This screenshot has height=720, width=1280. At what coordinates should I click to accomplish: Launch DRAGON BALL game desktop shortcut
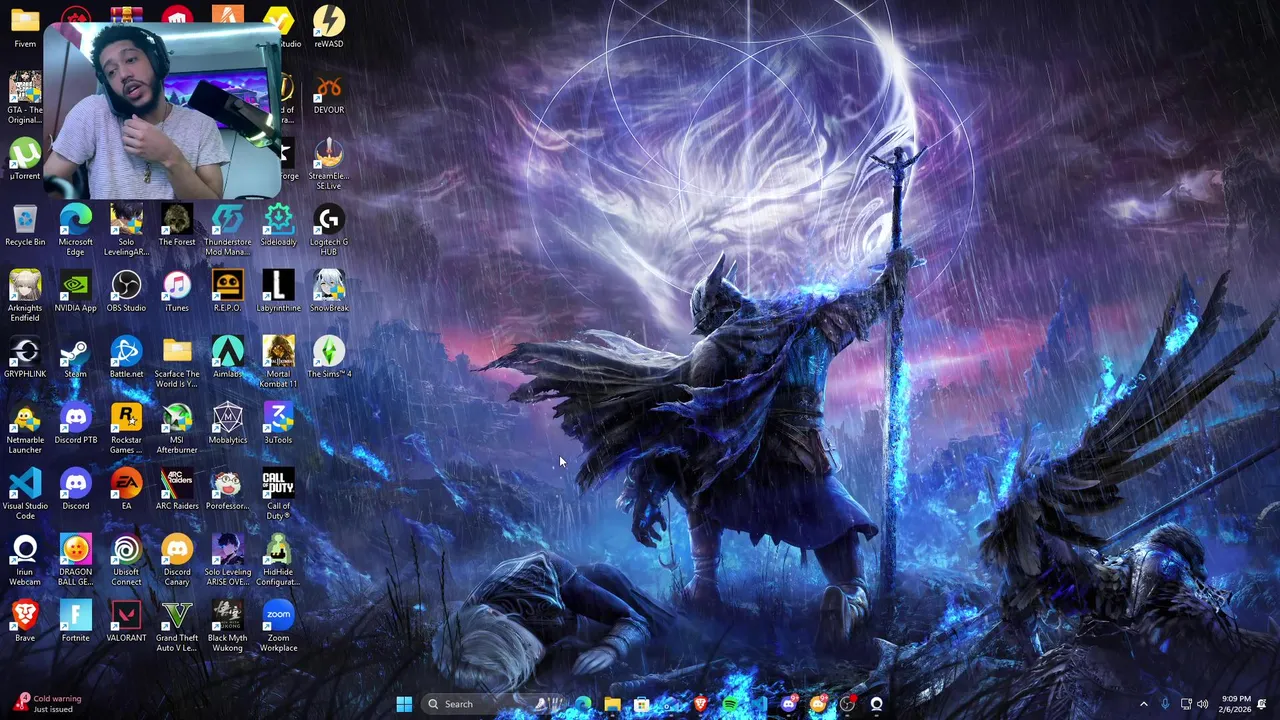coord(76,560)
